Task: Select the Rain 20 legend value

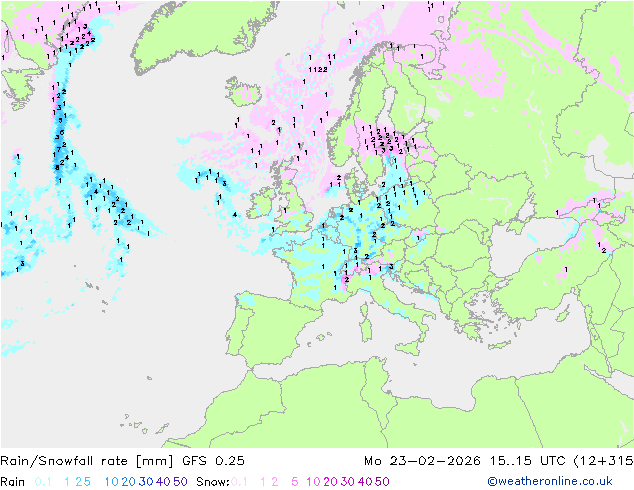Action: point(129,482)
